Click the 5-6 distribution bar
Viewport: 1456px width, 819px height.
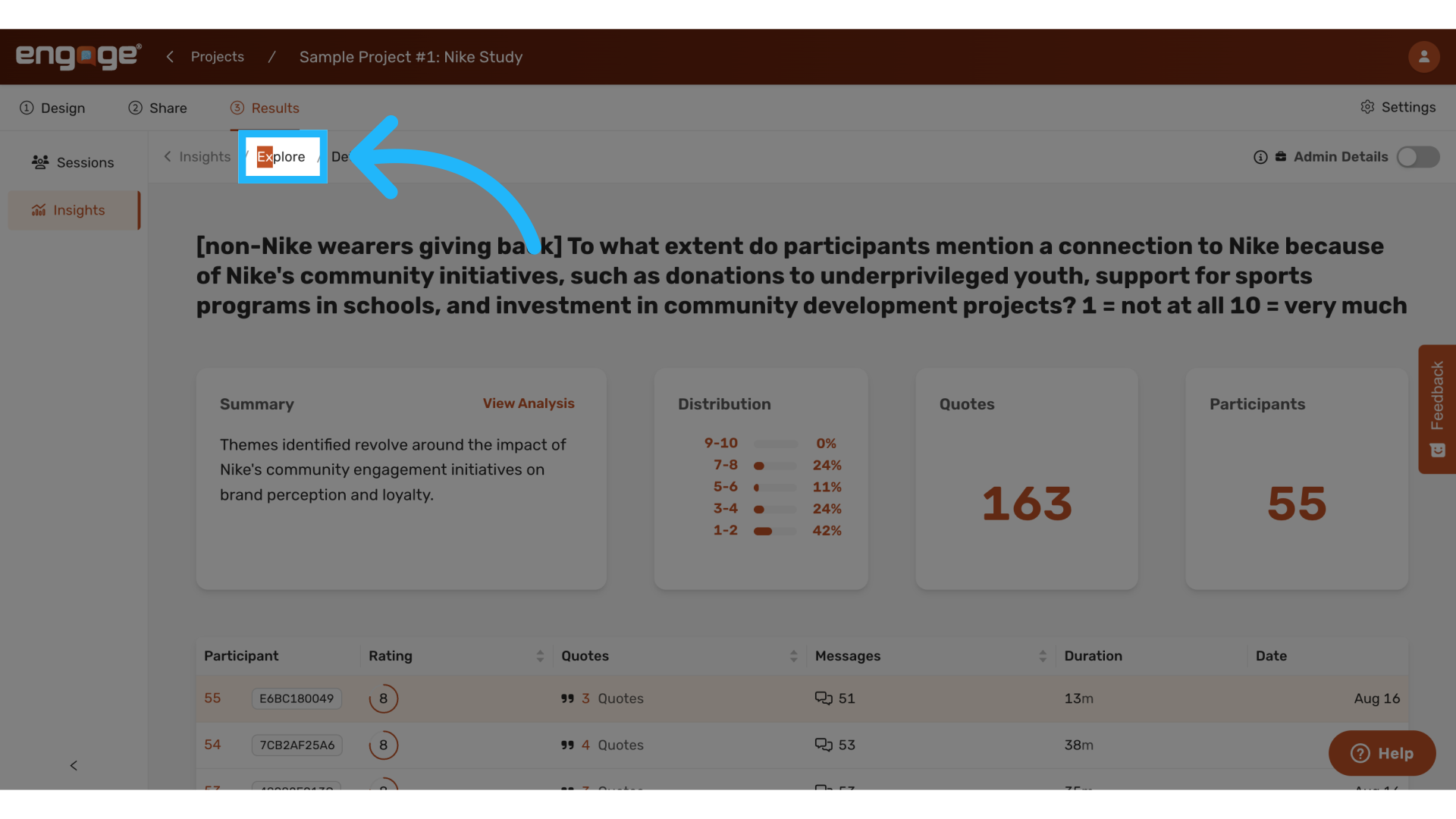[x=775, y=488]
